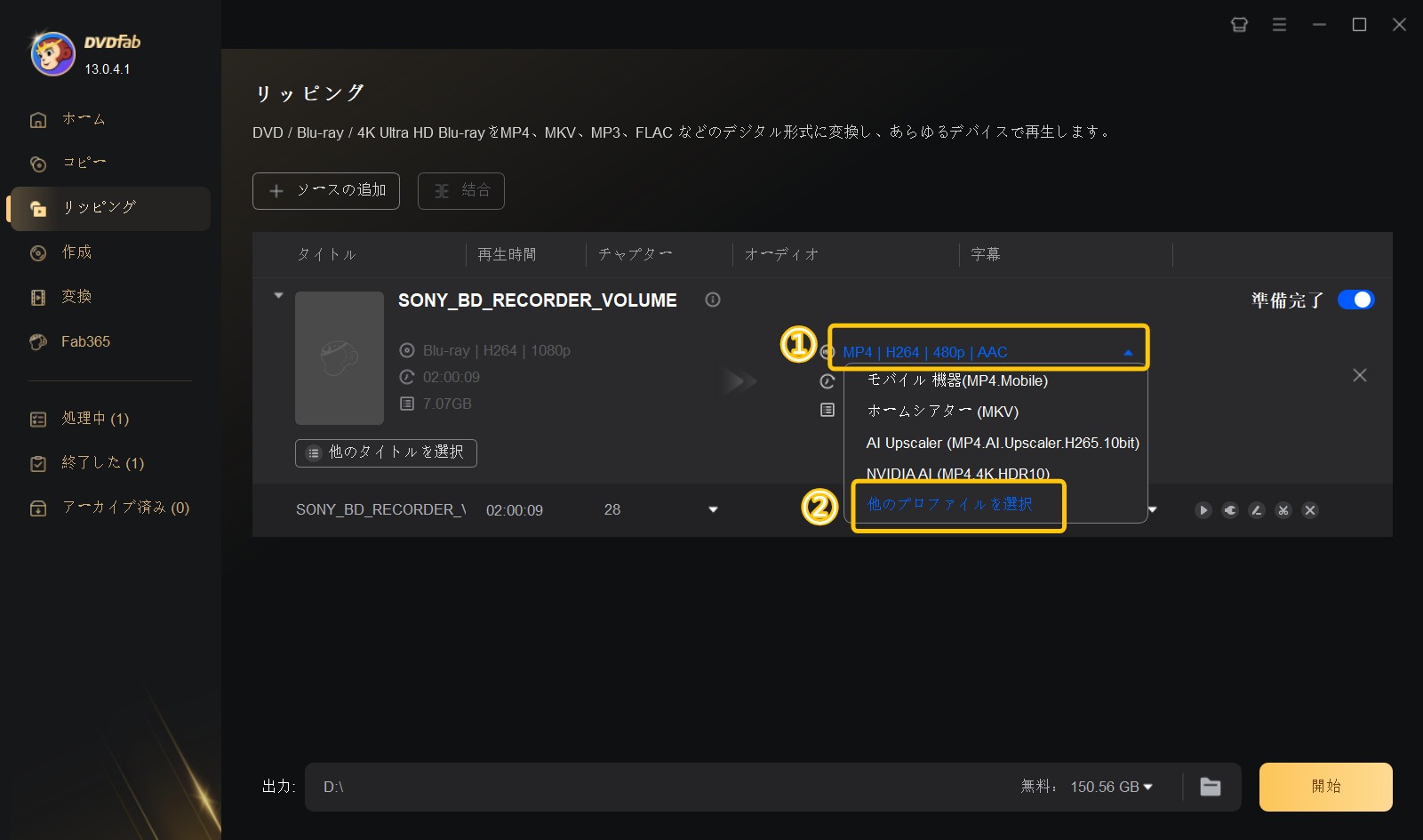1423x840 pixels.
Task: Click the 再生時間 column header
Action: [x=508, y=255]
